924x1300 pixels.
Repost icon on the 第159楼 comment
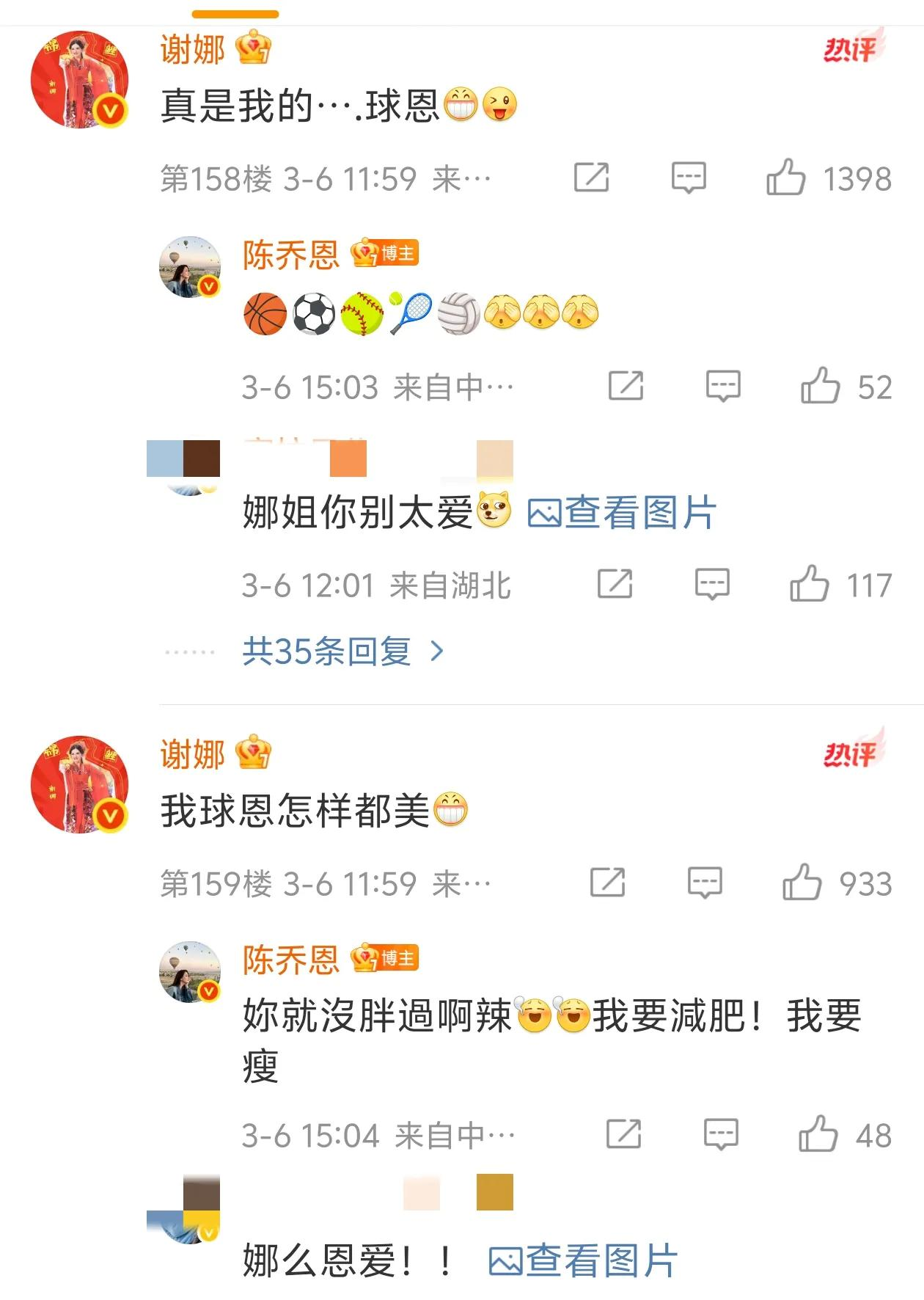click(607, 883)
